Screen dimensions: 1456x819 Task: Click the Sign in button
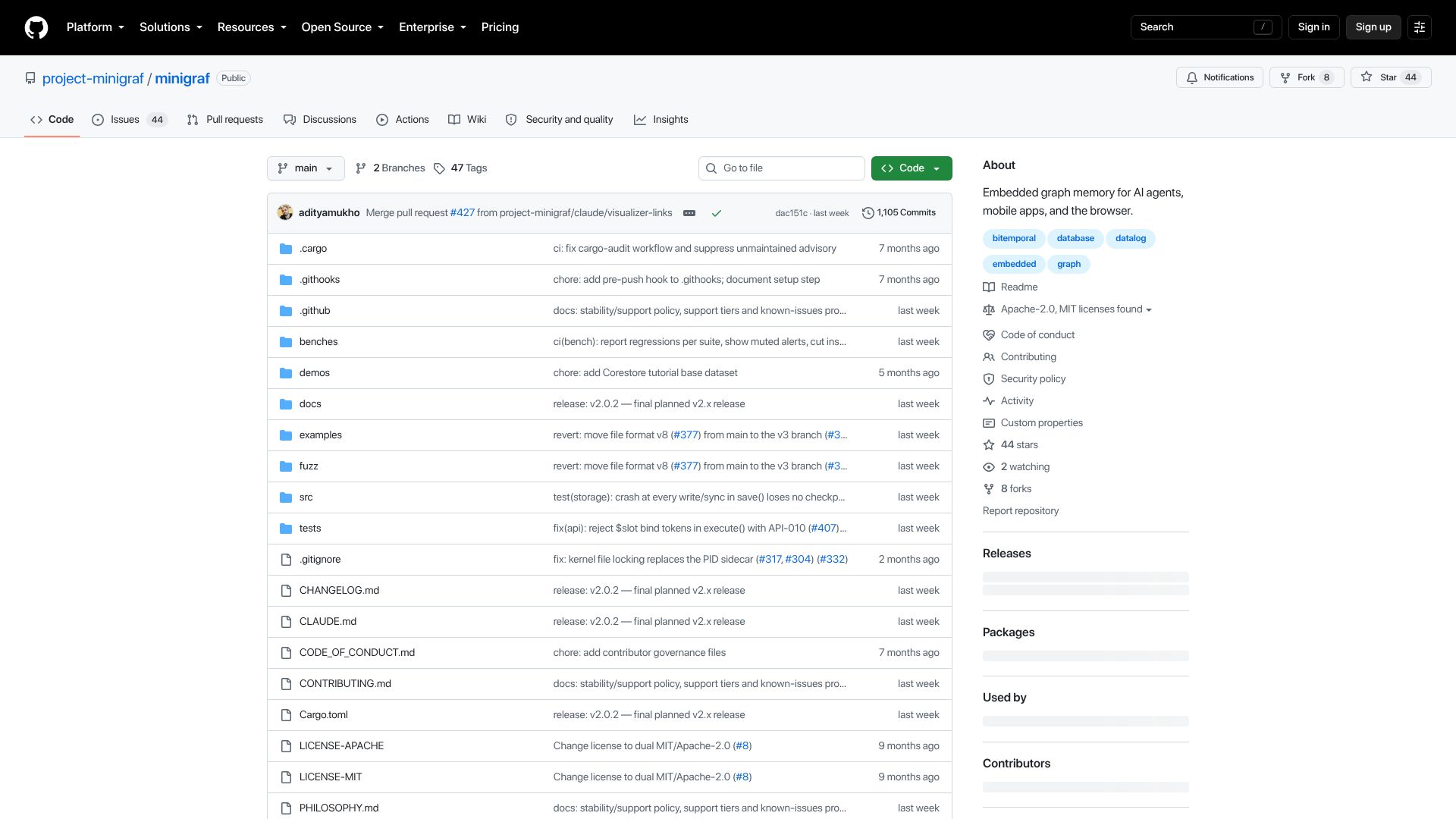[x=1313, y=27]
